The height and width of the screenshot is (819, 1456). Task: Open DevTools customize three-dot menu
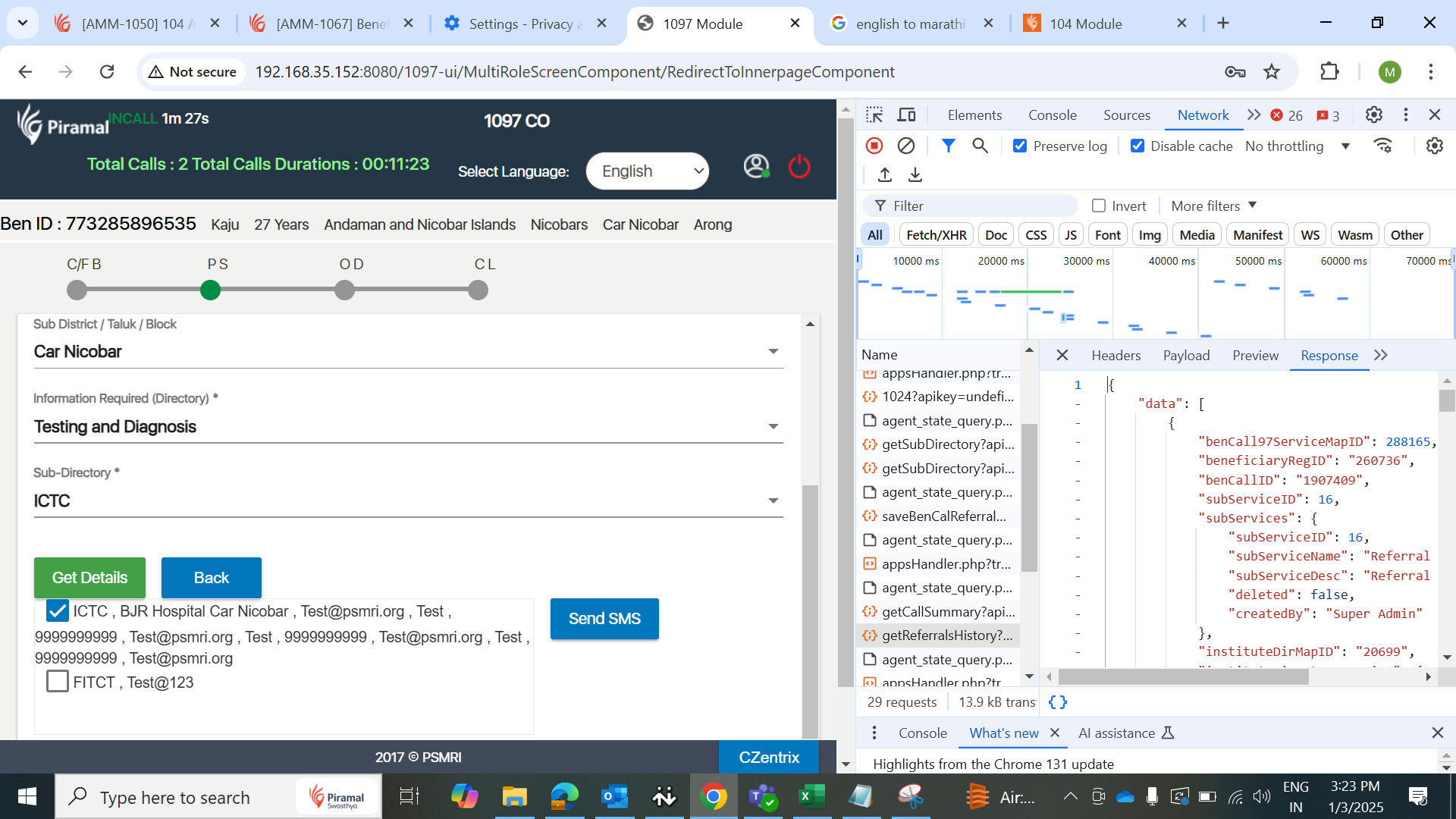click(x=1405, y=115)
